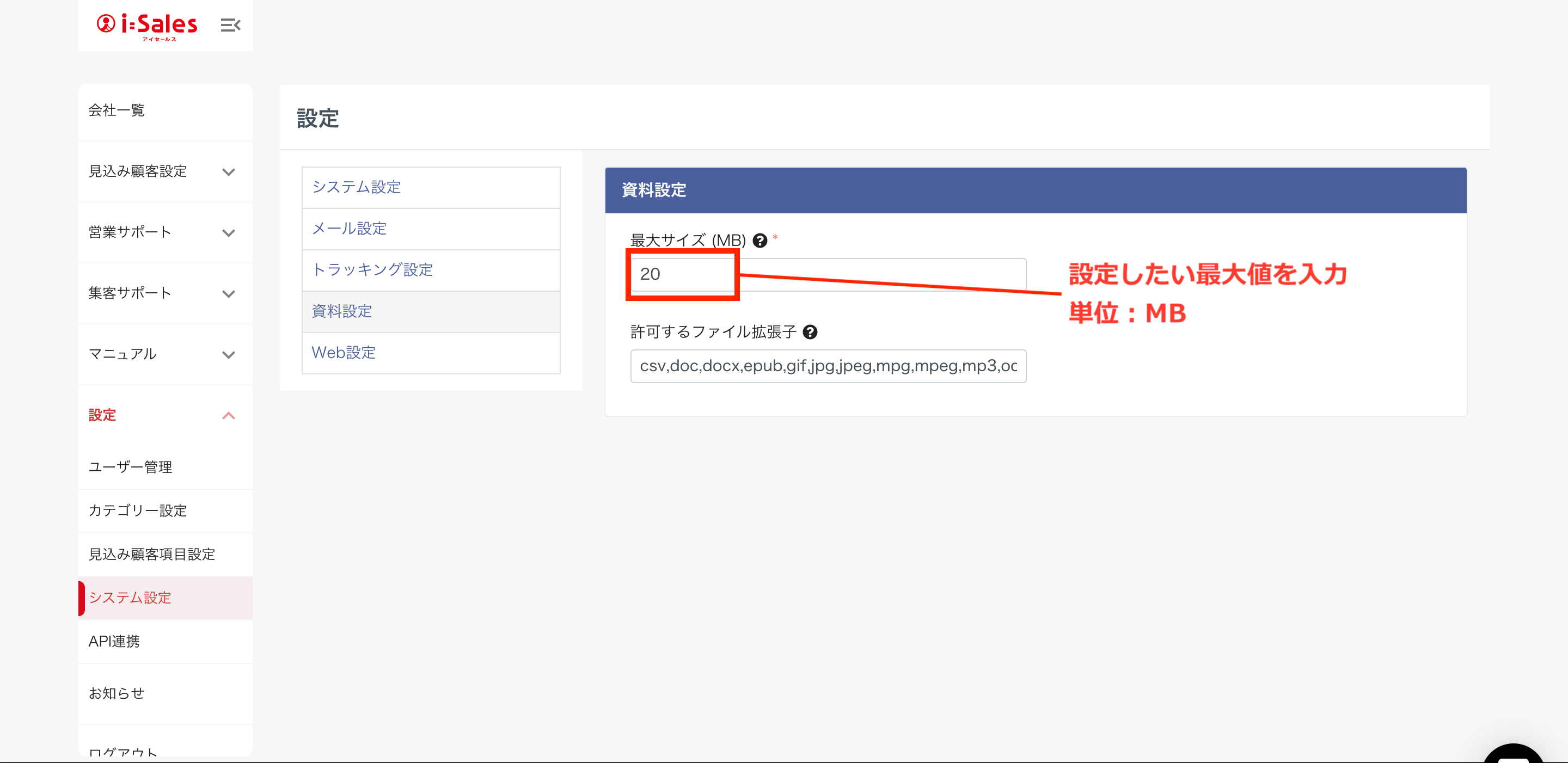Expand 見込み顧客設定 chevron
The height and width of the screenshot is (763, 1568).
point(228,172)
